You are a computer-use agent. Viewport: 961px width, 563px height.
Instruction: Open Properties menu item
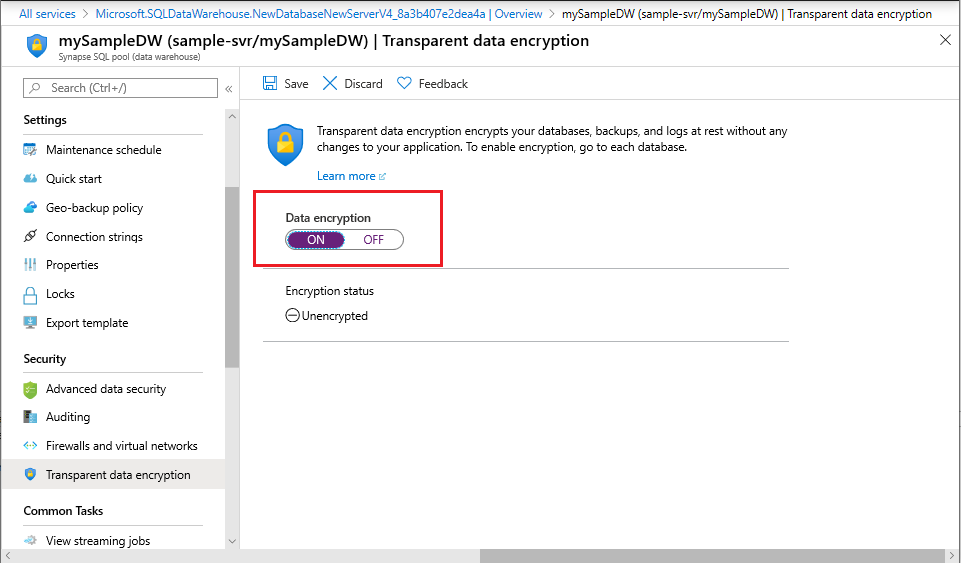pos(72,265)
